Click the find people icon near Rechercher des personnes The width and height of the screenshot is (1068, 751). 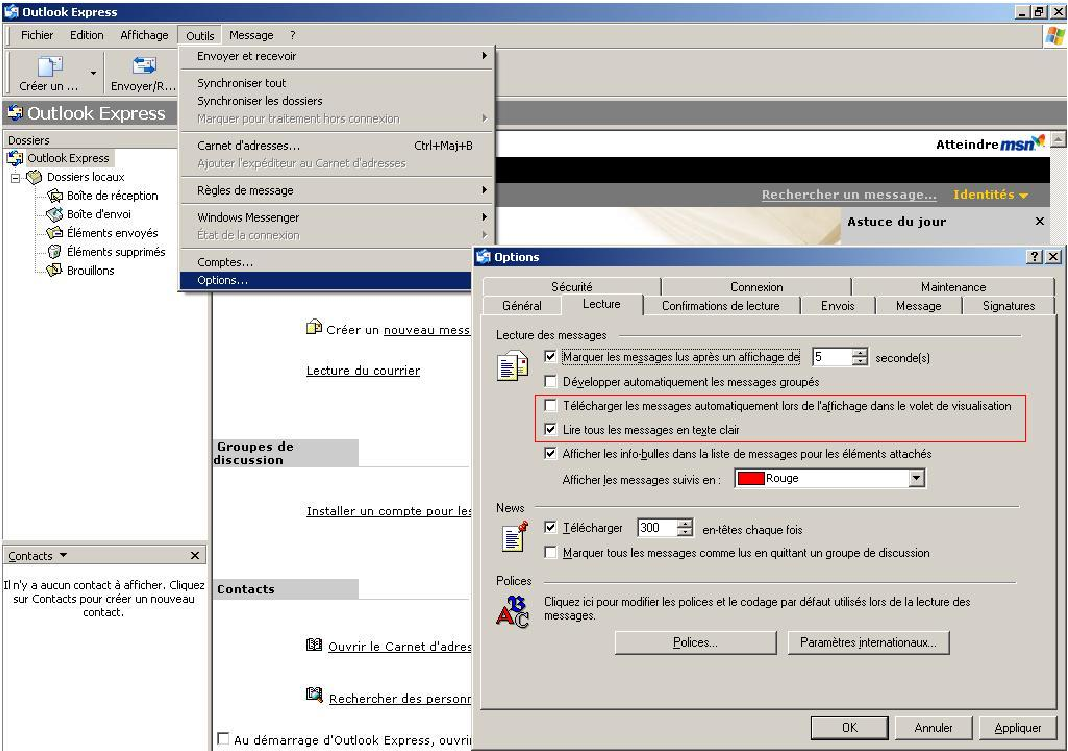[314, 695]
